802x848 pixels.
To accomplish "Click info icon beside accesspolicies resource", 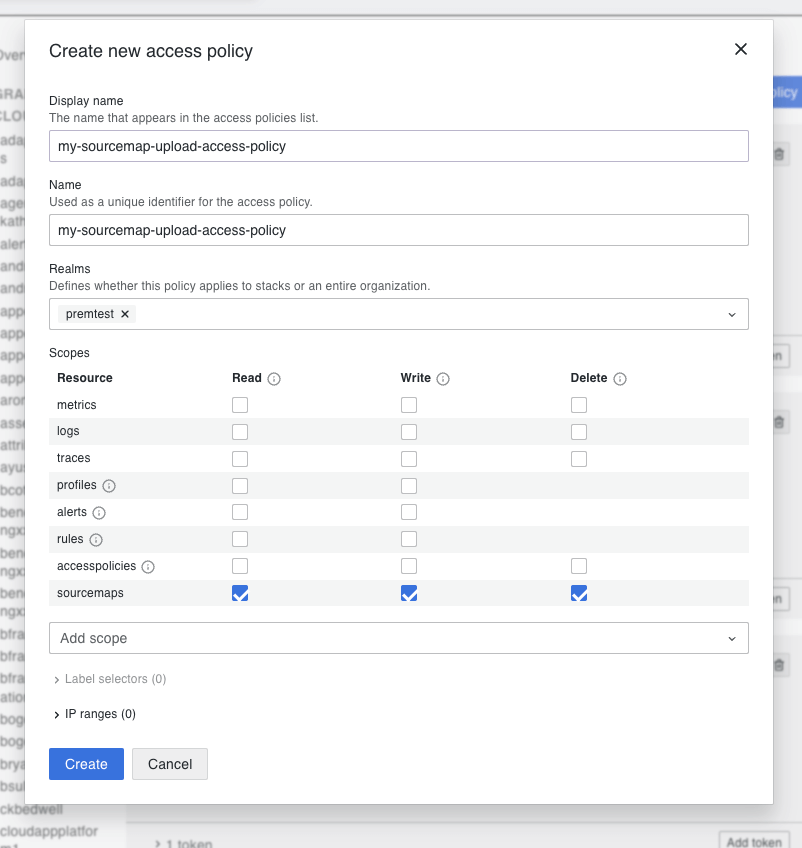I will point(148,566).
